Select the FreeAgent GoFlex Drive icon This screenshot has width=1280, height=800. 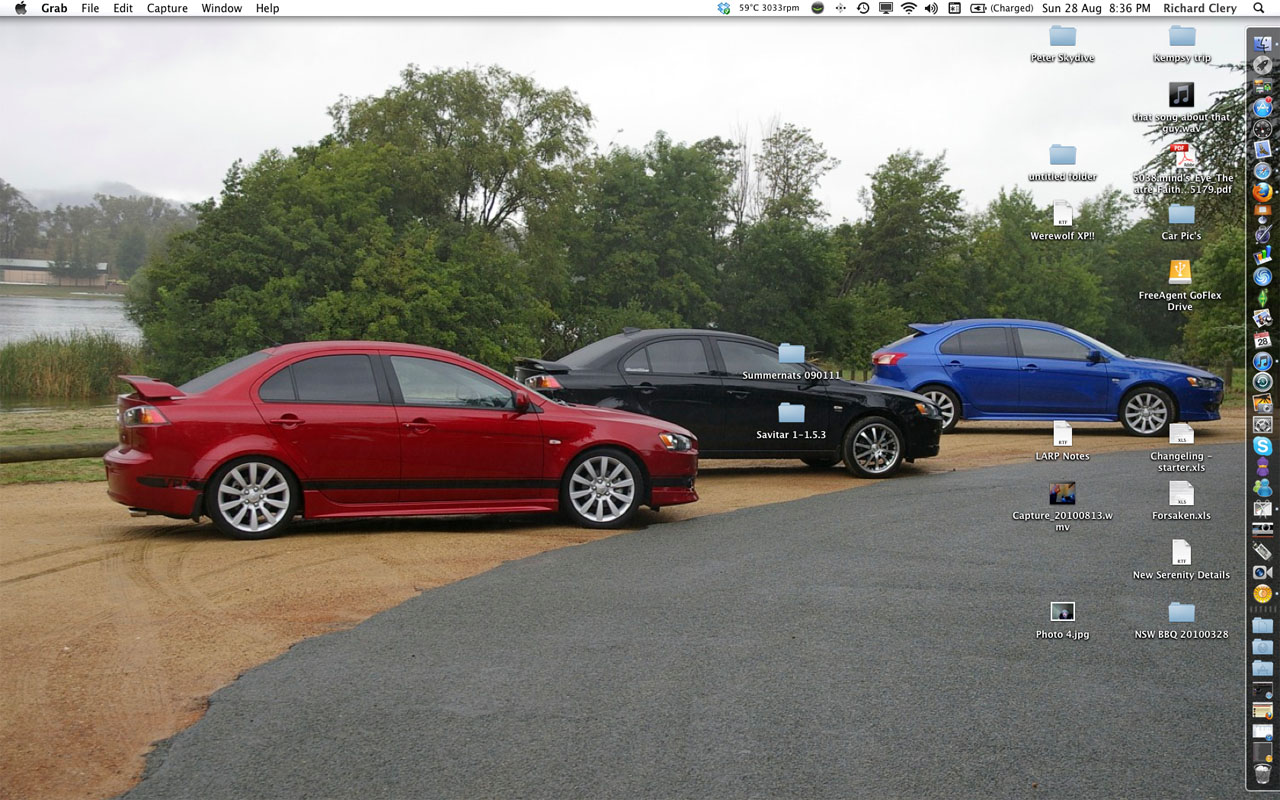pos(1180,272)
